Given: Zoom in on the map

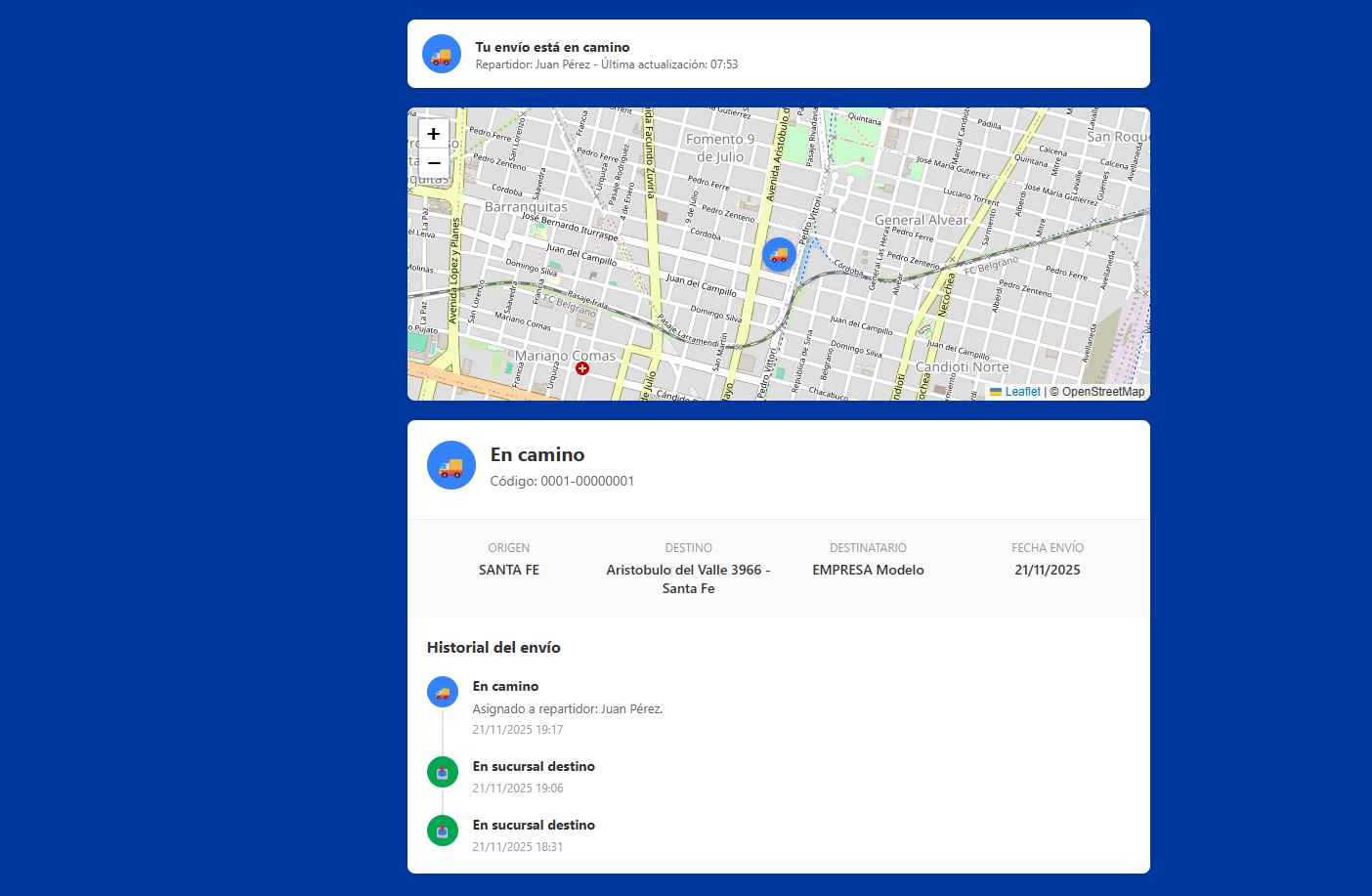Looking at the screenshot, I should point(434,134).
